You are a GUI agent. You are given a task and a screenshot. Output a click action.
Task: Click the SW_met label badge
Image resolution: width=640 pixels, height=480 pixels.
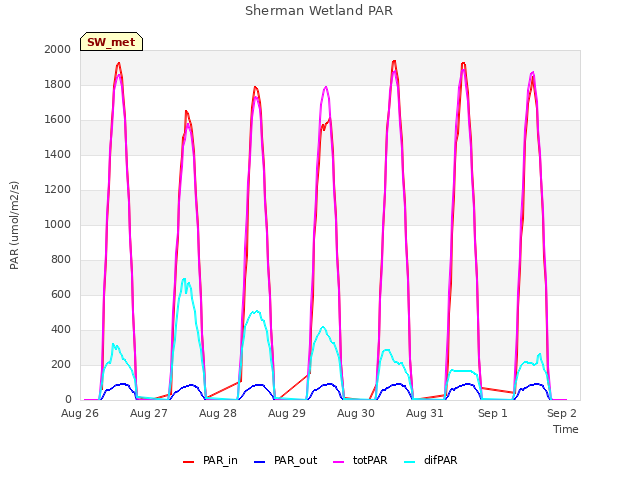[x=111, y=42]
